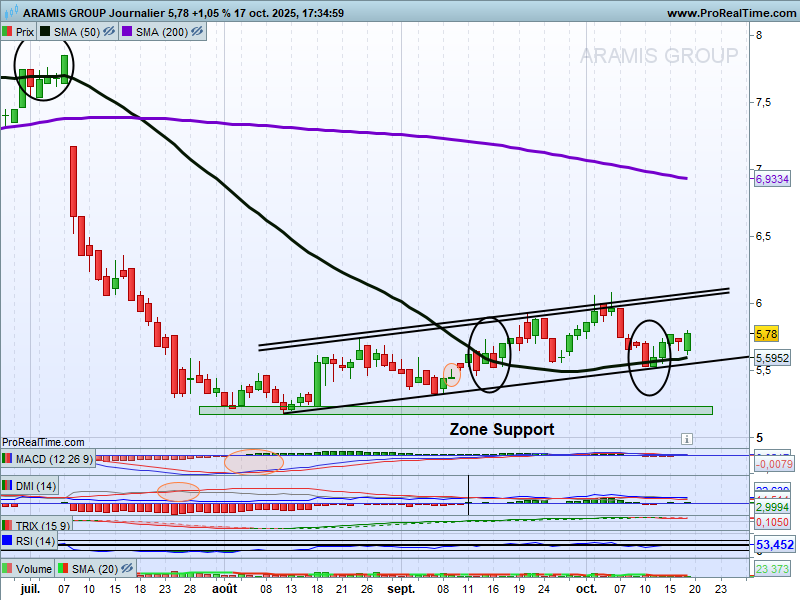Click the TRIX panel color icon
This screenshot has height=600, width=800.
point(7,525)
